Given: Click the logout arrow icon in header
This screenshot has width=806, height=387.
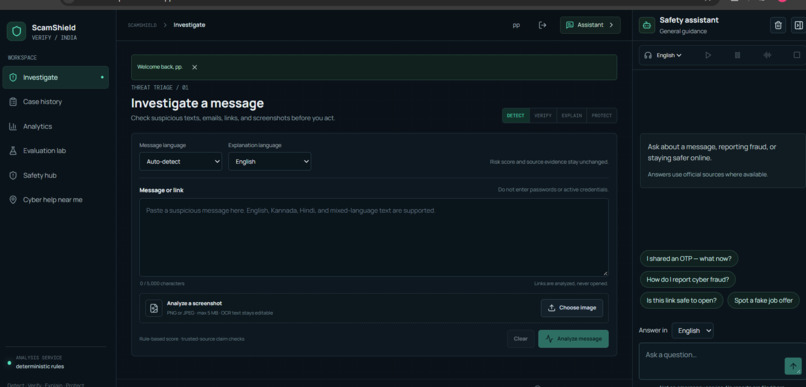Looking at the screenshot, I should click(542, 25).
